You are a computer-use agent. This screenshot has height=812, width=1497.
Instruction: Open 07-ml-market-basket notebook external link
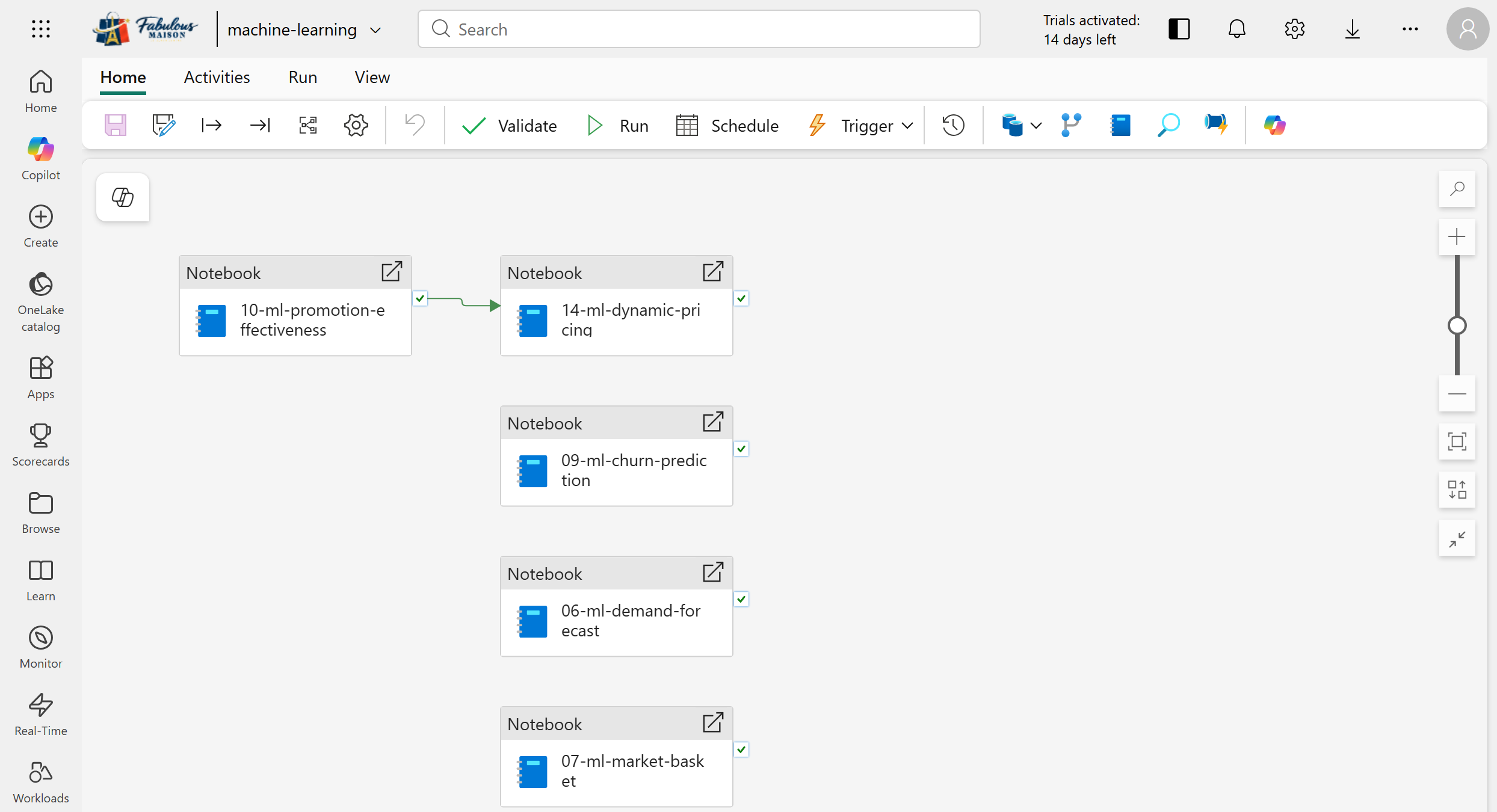(713, 723)
